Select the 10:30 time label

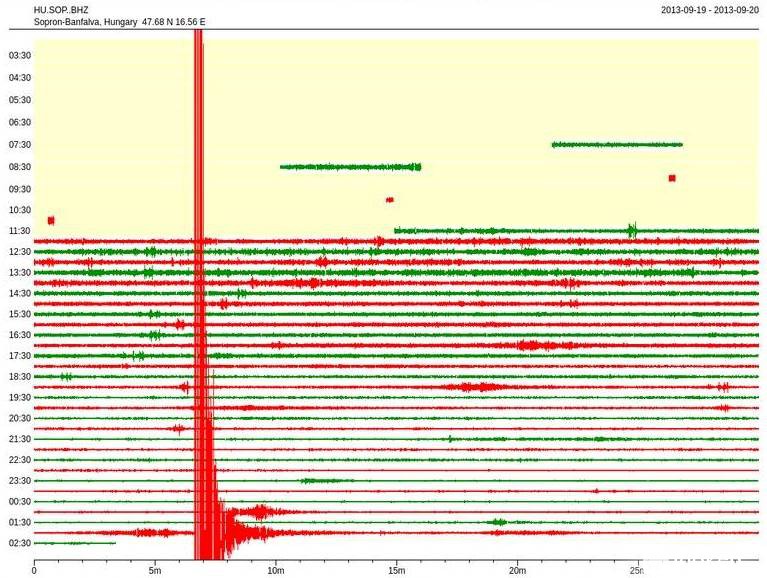tap(20, 210)
